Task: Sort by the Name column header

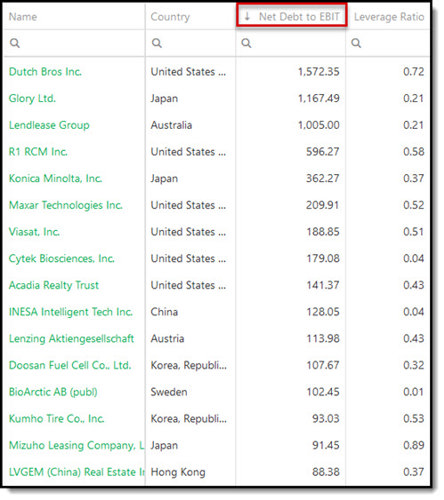Action: 23,17
